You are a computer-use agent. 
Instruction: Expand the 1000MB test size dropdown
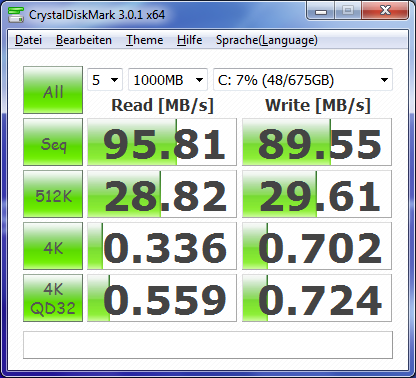coord(168,80)
